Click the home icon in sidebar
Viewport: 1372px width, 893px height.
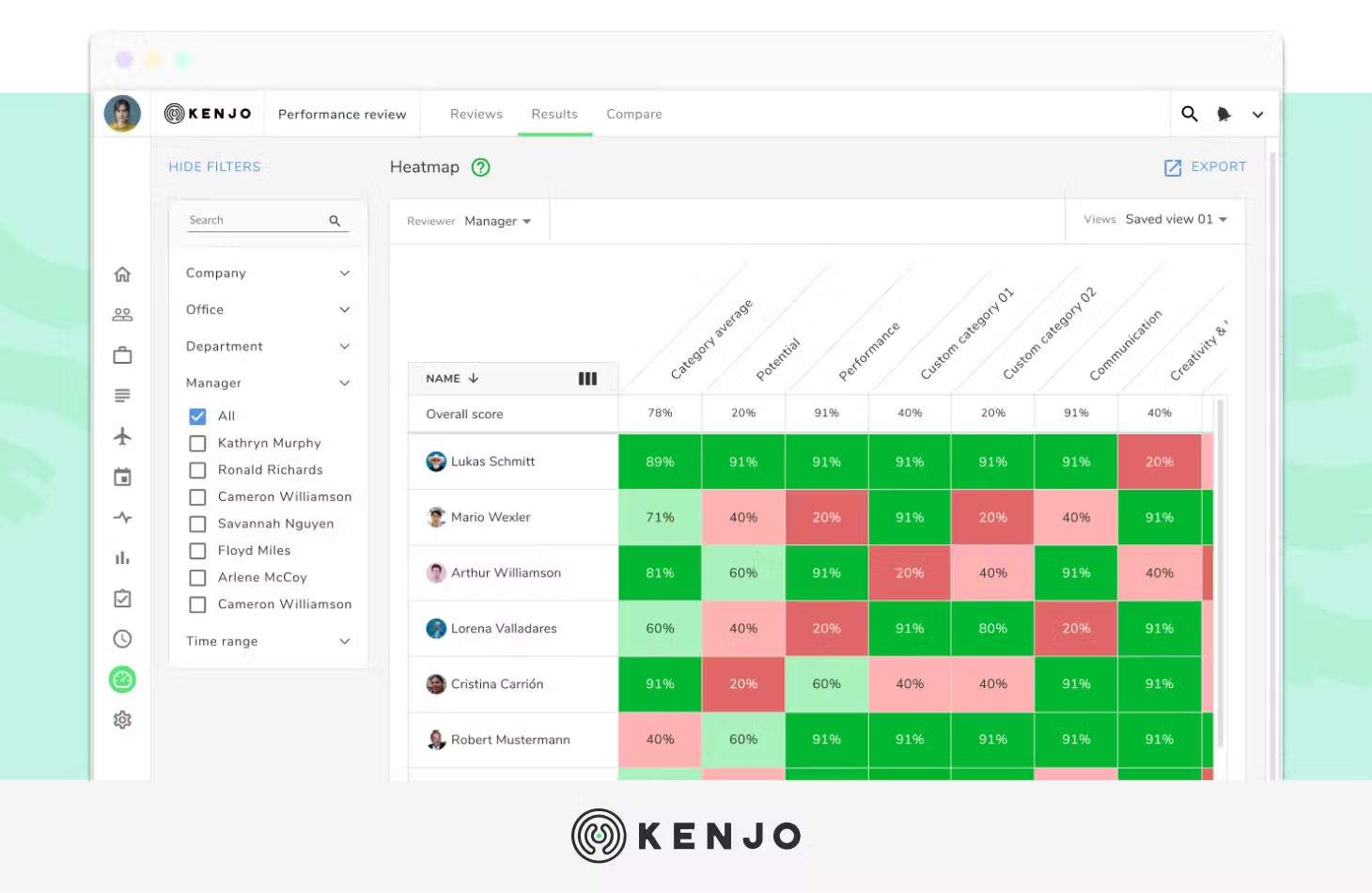point(122,274)
